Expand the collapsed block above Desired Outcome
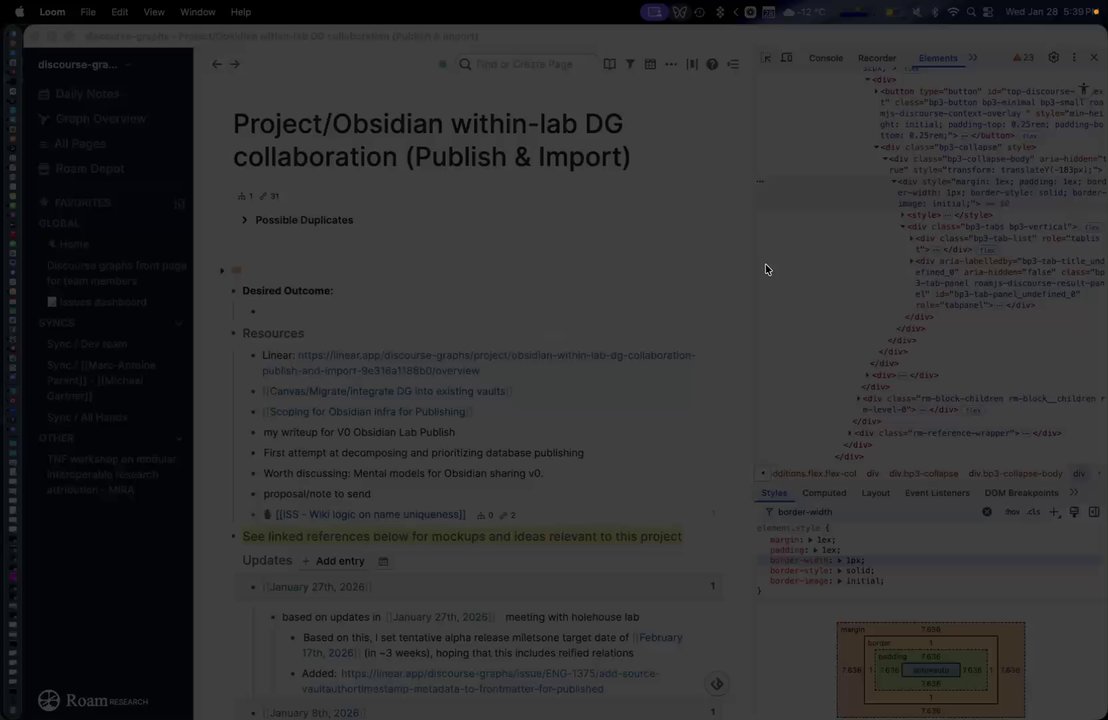Screen dimensions: 1108x720 (222, 271)
